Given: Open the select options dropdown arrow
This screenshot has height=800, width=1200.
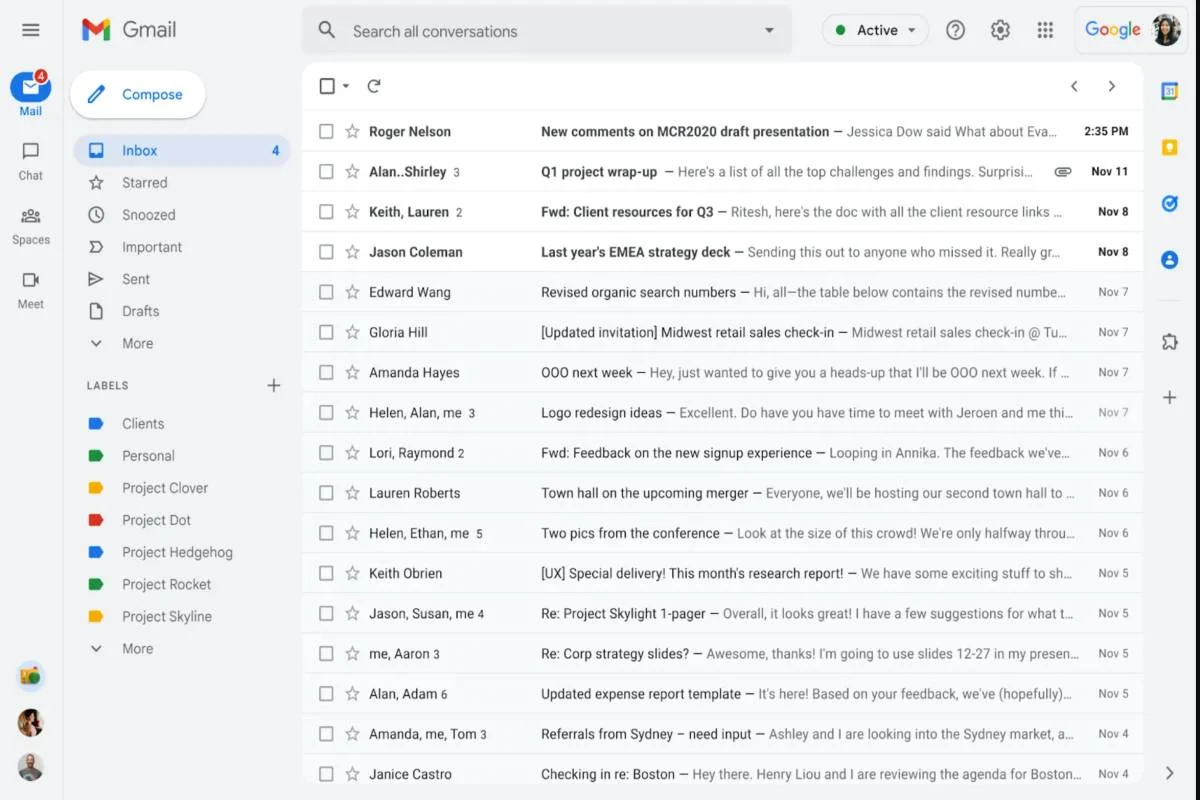Looking at the screenshot, I should click(346, 86).
